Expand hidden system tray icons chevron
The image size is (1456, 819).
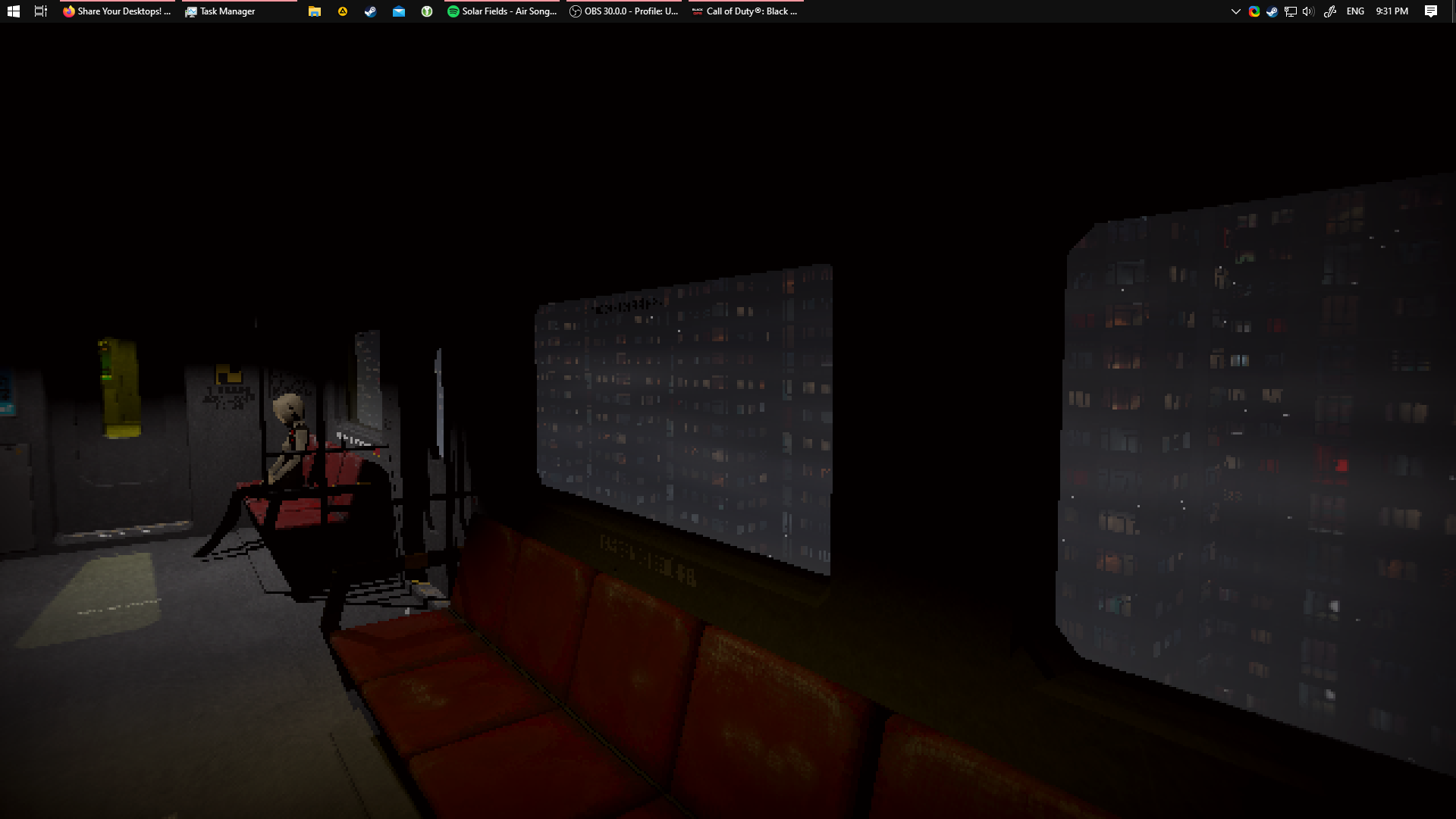(x=1235, y=11)
